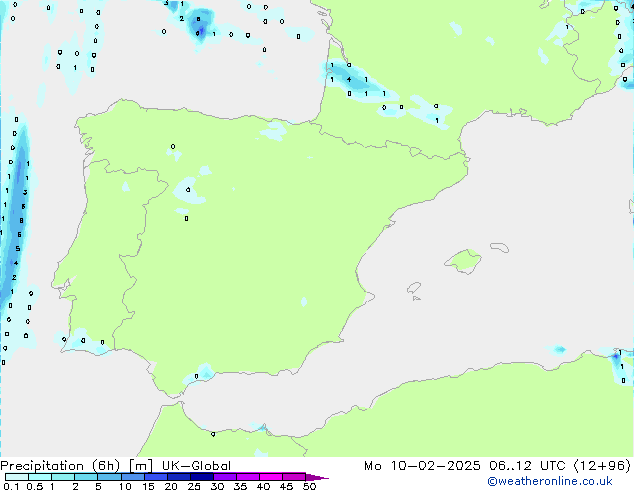Click the legend value label '50'
634x490 pixels.
click(x=309, y=486)
